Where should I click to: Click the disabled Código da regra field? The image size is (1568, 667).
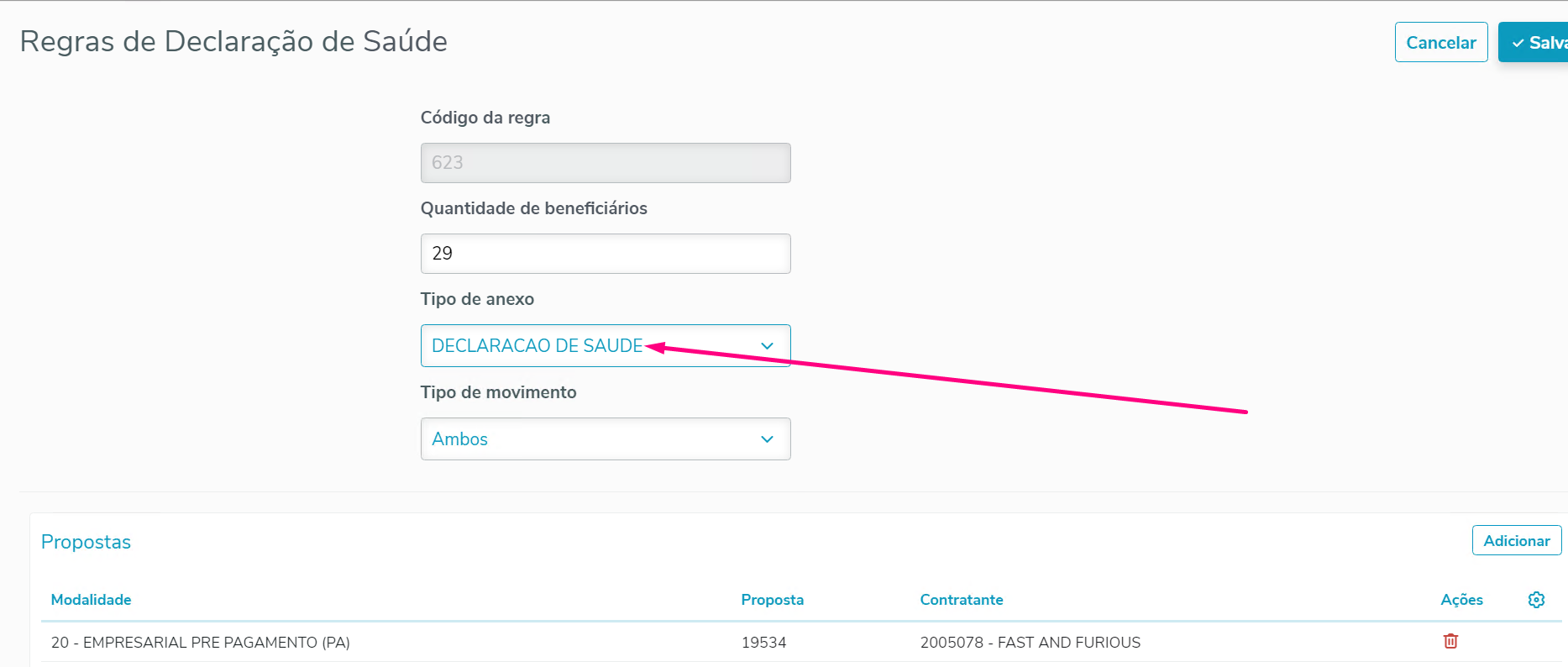click(606, 162)
